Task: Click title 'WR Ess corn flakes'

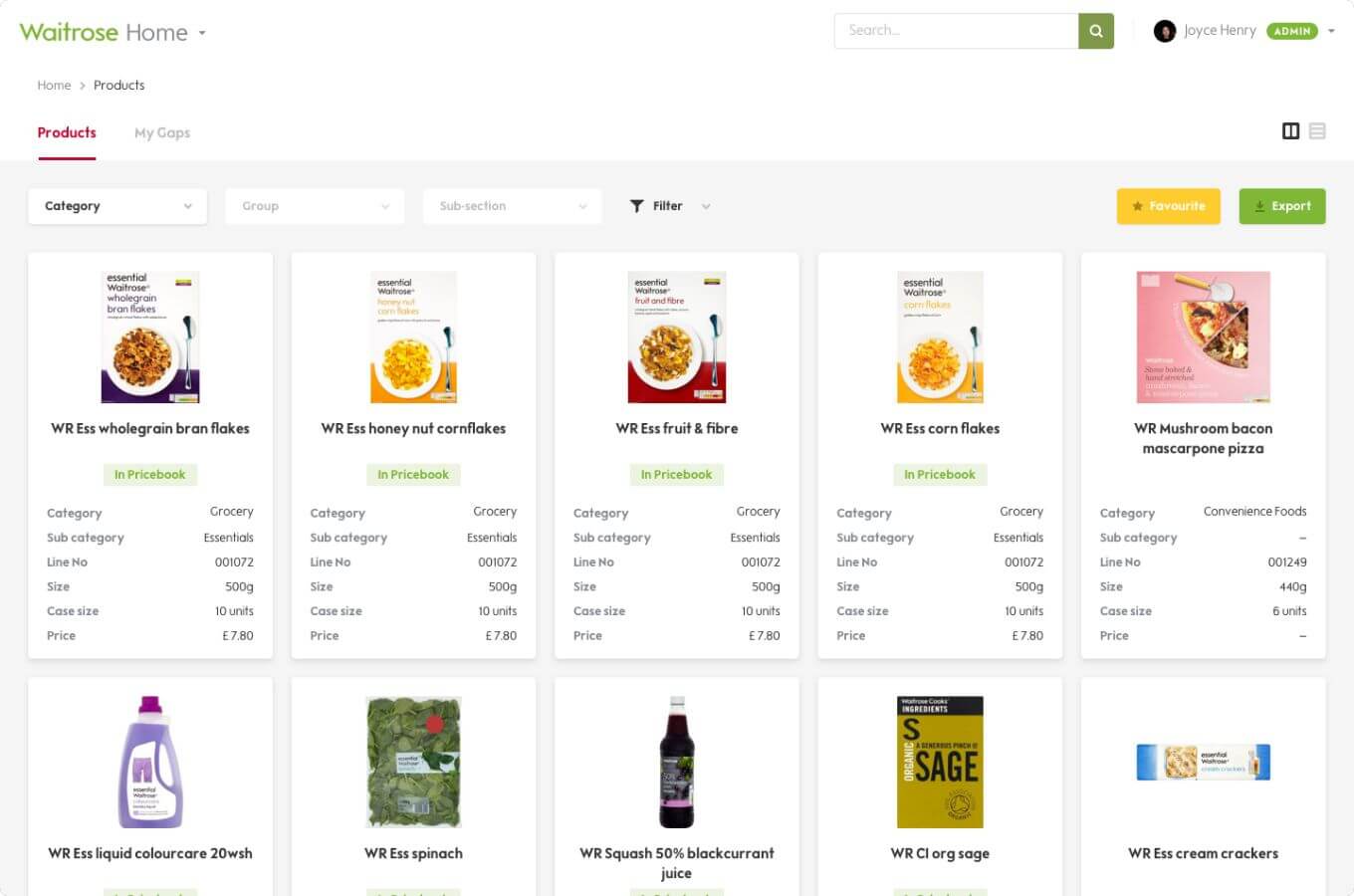Action: click(940, 428)
